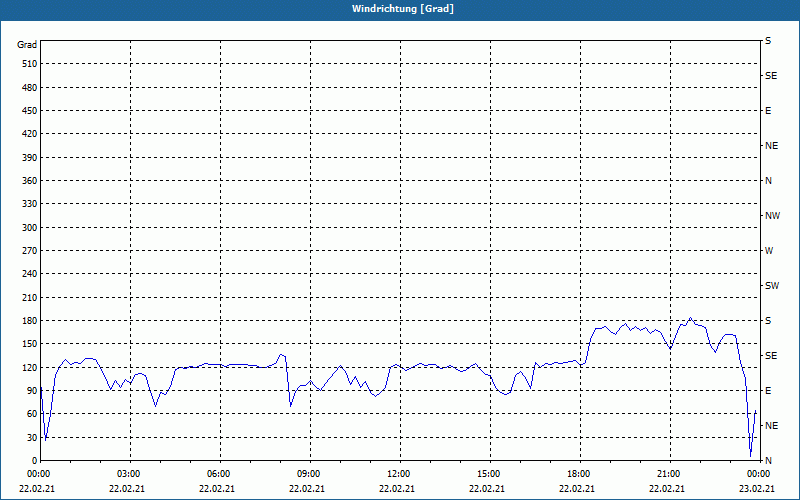Image resolution: width=800 pixels, height=500 pixels.
Task: Click the NE compass label between 30 and 60
Action: (x=771, y=426)
